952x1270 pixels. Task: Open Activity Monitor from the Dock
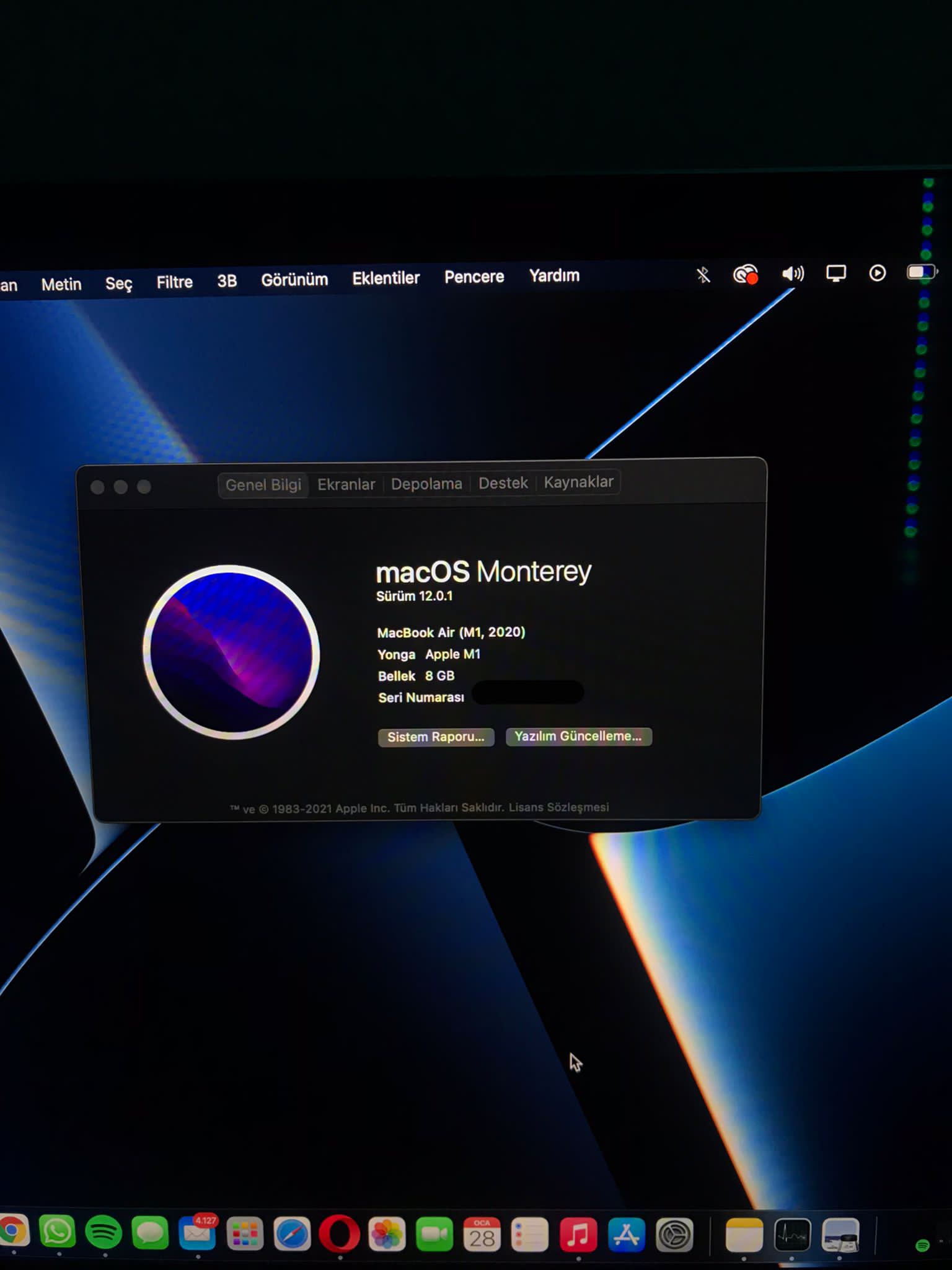pos(792,1235)
